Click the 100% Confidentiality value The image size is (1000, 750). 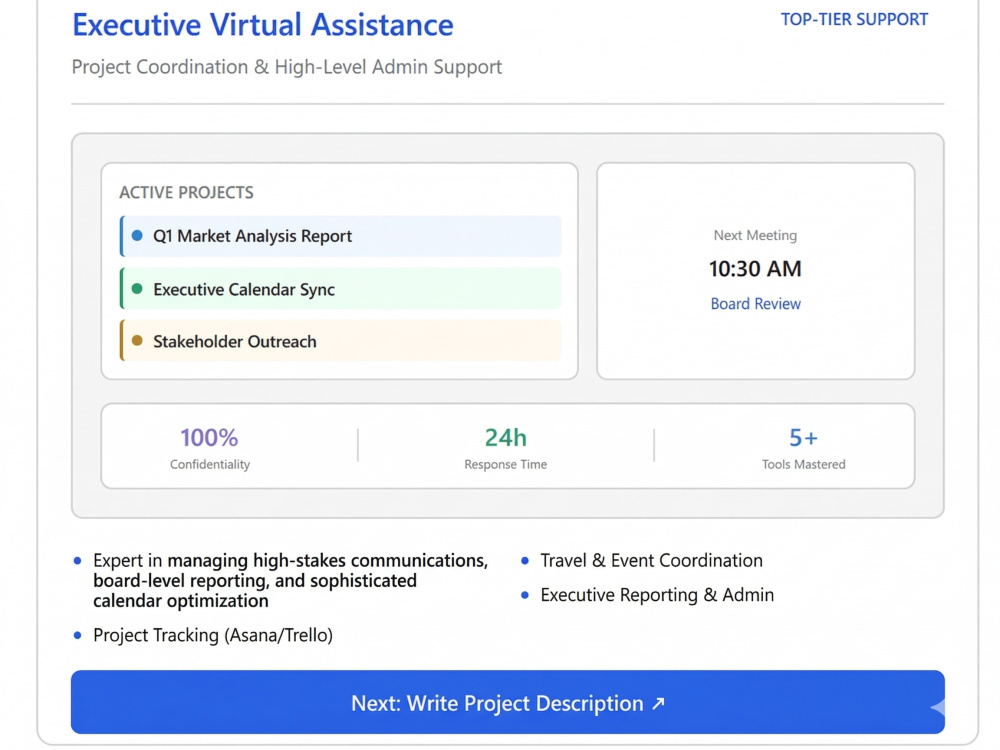209,438
